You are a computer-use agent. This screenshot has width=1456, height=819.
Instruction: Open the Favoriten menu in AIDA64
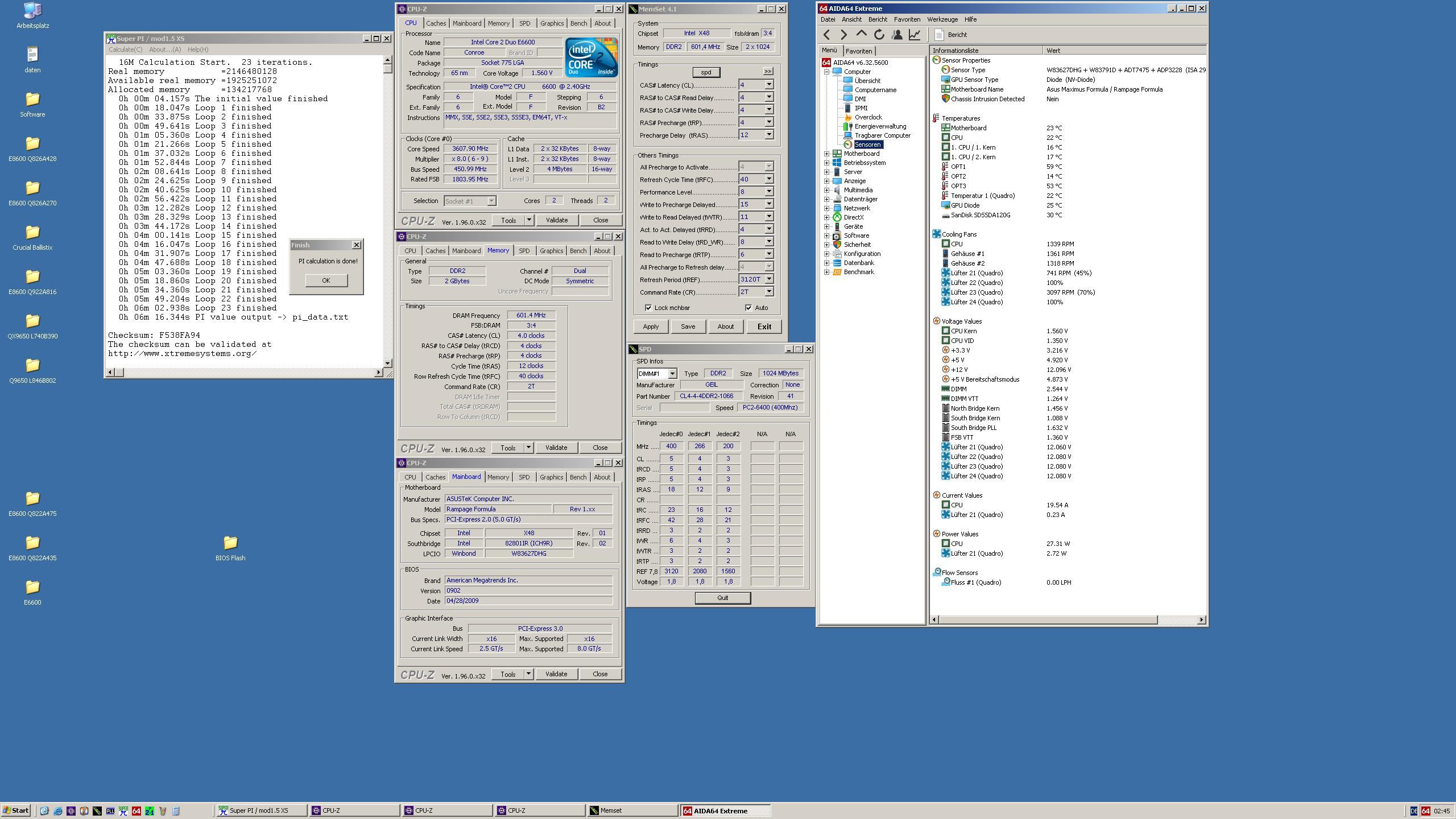(907, 19)
